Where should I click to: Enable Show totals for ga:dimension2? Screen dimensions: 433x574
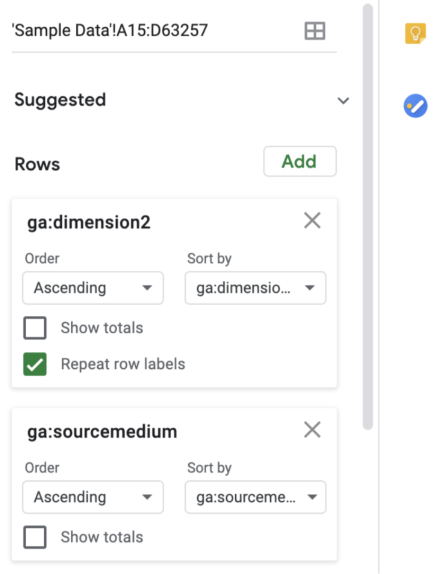pyautogui.click(x=35, y=328)
